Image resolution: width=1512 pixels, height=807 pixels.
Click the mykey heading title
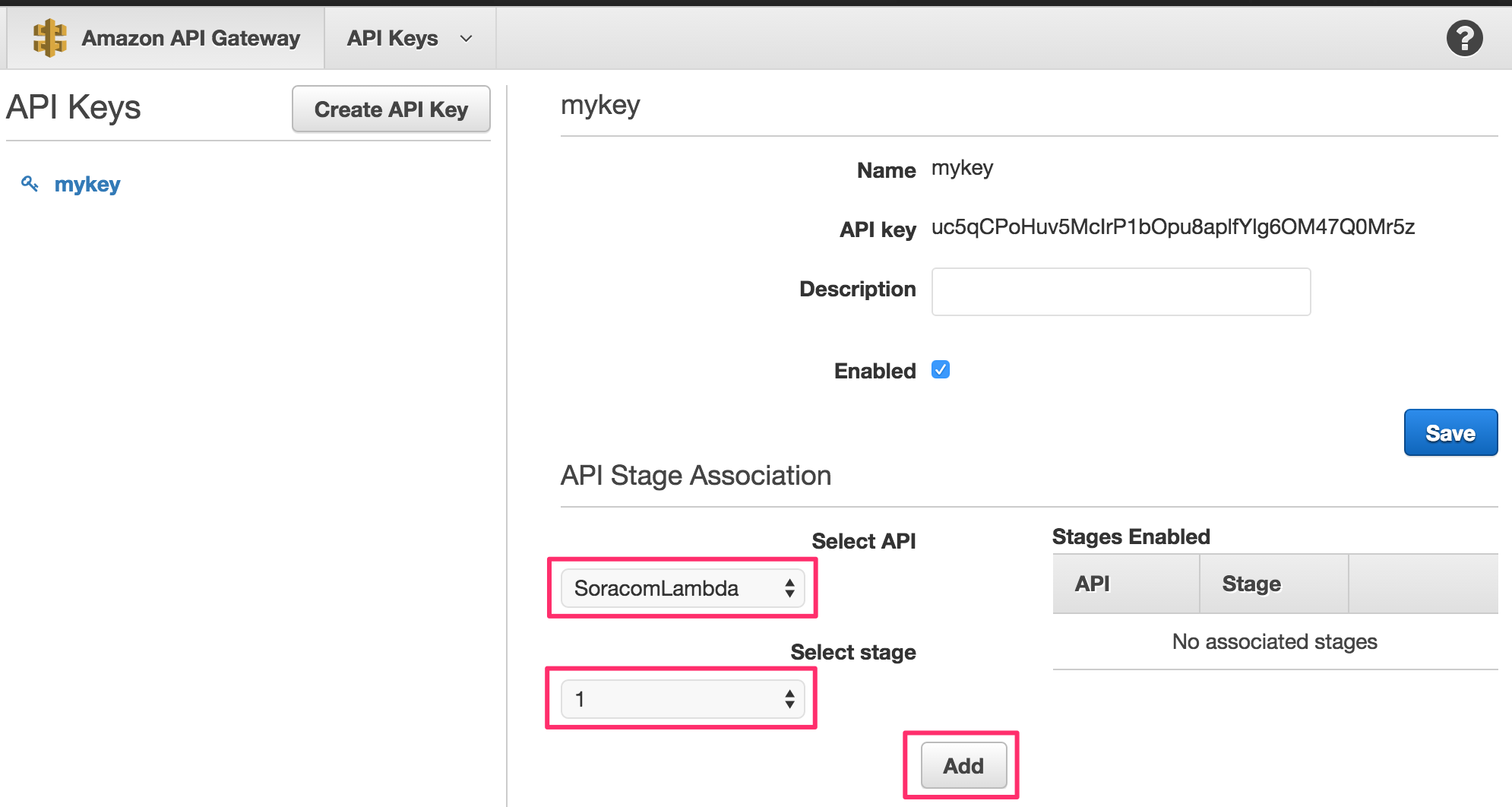tap(600, 105)
